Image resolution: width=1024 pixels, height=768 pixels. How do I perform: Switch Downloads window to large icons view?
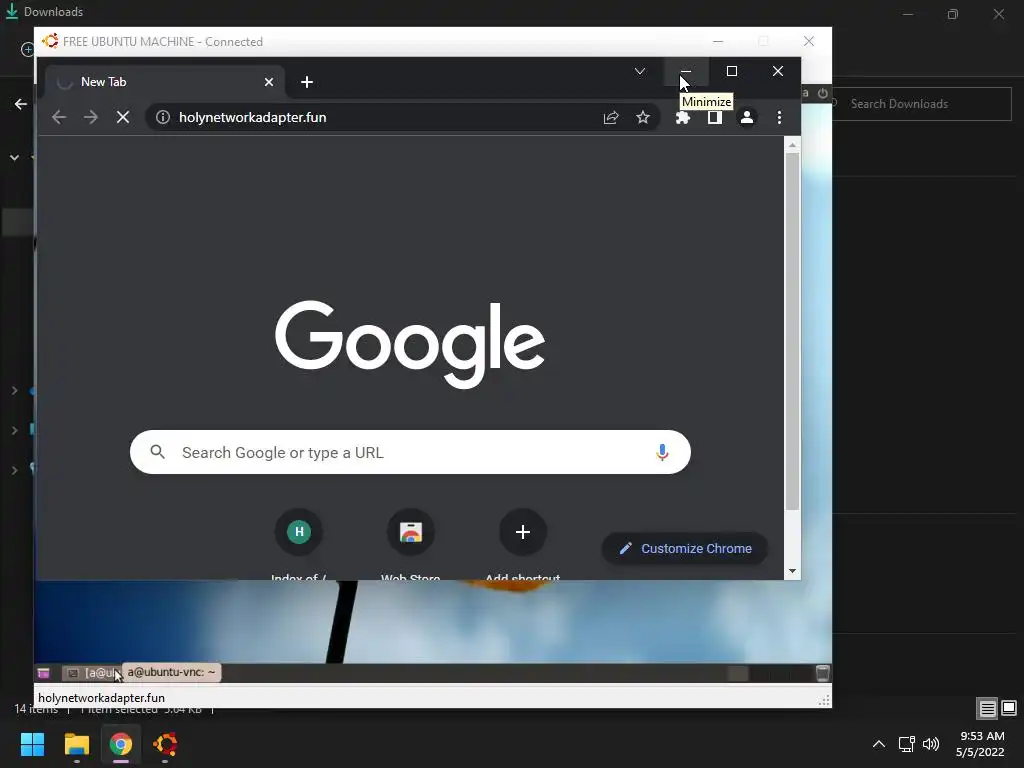1009,708
